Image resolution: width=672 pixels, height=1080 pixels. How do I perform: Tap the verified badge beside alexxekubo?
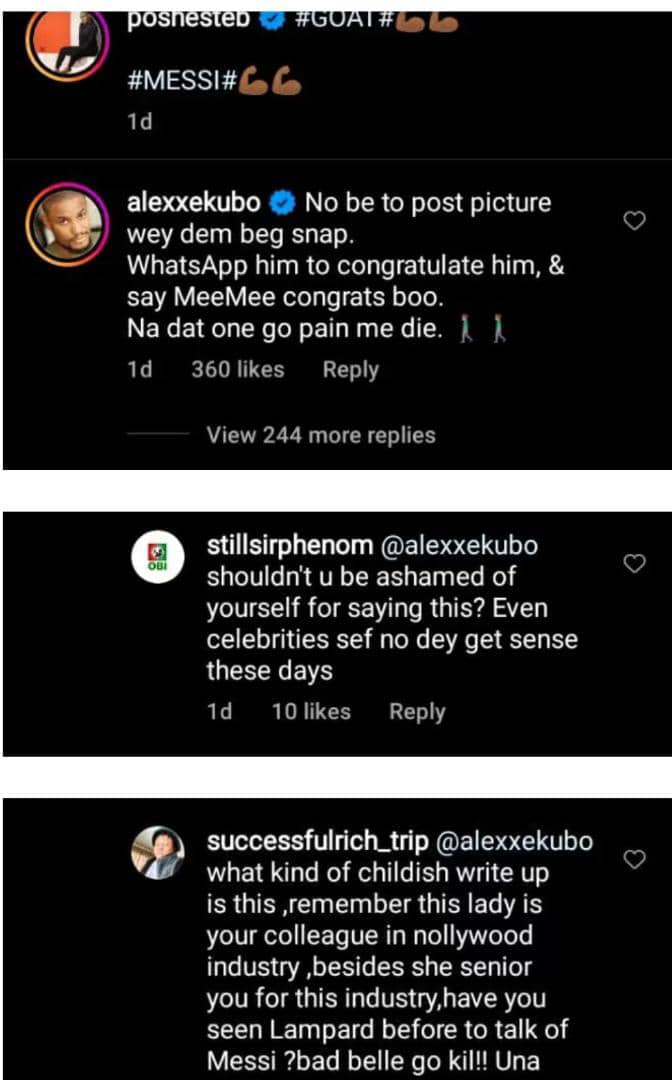pyautogui.click(x=282, y=203)
